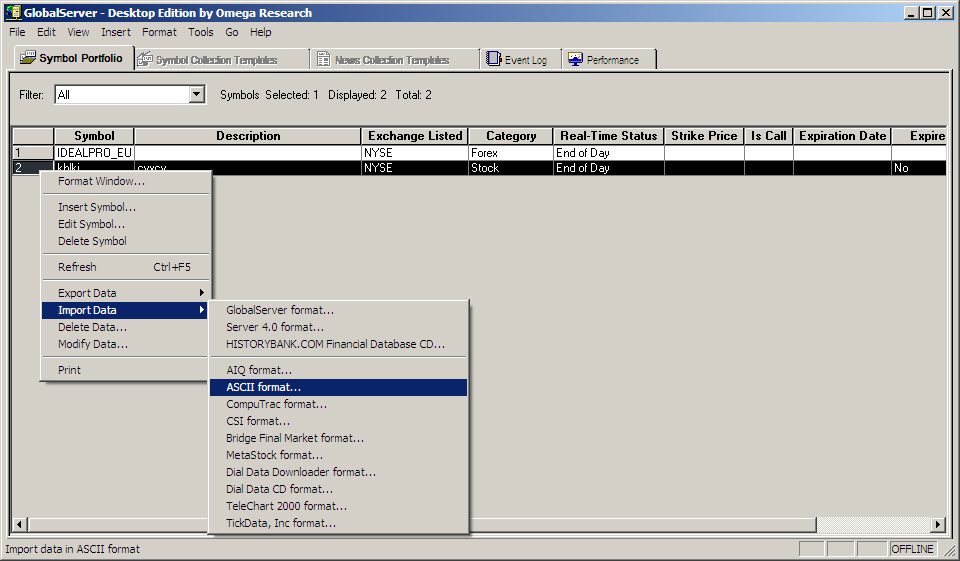Choose Modify Data from context menu

click(126, 344)
